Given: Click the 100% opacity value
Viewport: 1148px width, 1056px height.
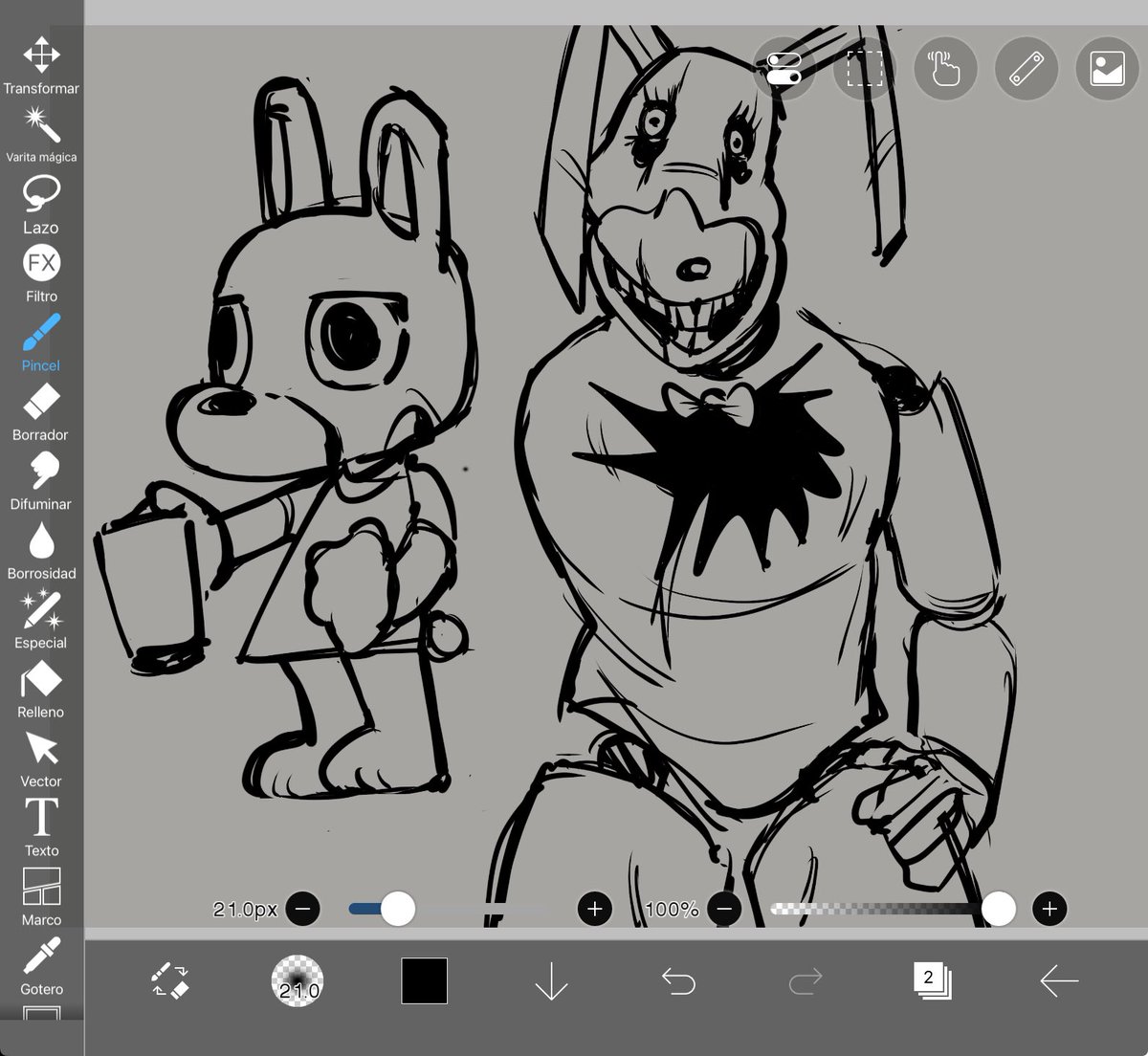Looking at the screenshot, I should coord(673,910).
